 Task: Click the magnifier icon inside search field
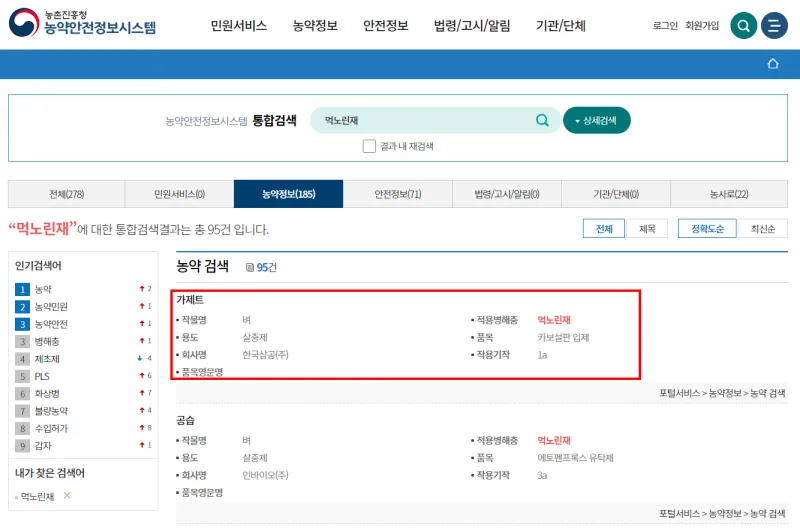tap(542, 120)
